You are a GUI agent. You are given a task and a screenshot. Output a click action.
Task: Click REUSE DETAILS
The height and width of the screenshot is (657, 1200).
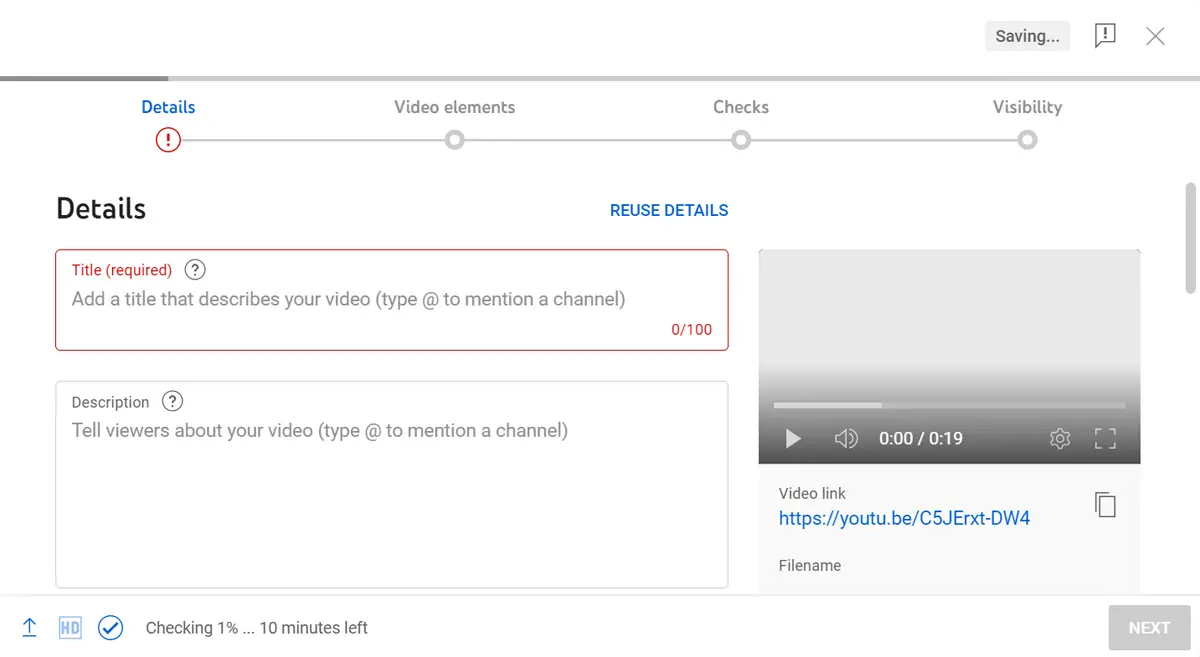(669, 210)
